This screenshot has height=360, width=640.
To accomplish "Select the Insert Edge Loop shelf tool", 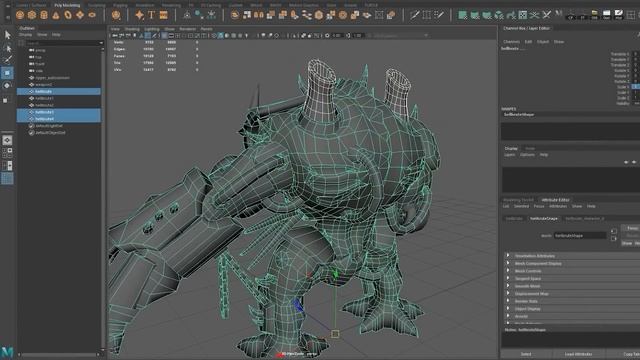I will (x=427, y=16).
